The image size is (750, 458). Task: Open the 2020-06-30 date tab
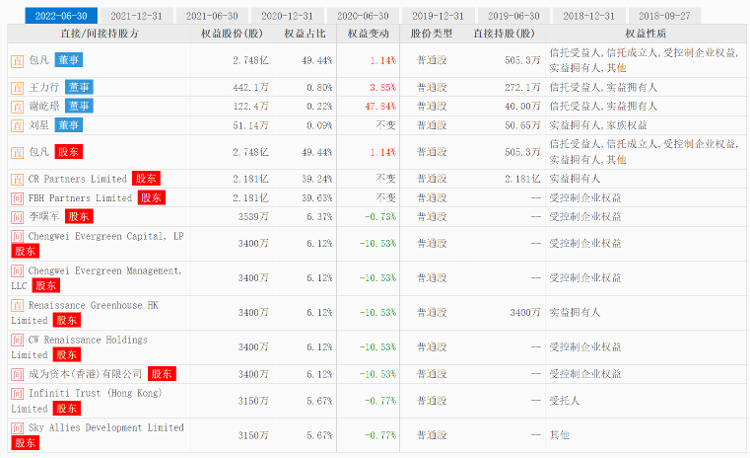pos(363,16)
